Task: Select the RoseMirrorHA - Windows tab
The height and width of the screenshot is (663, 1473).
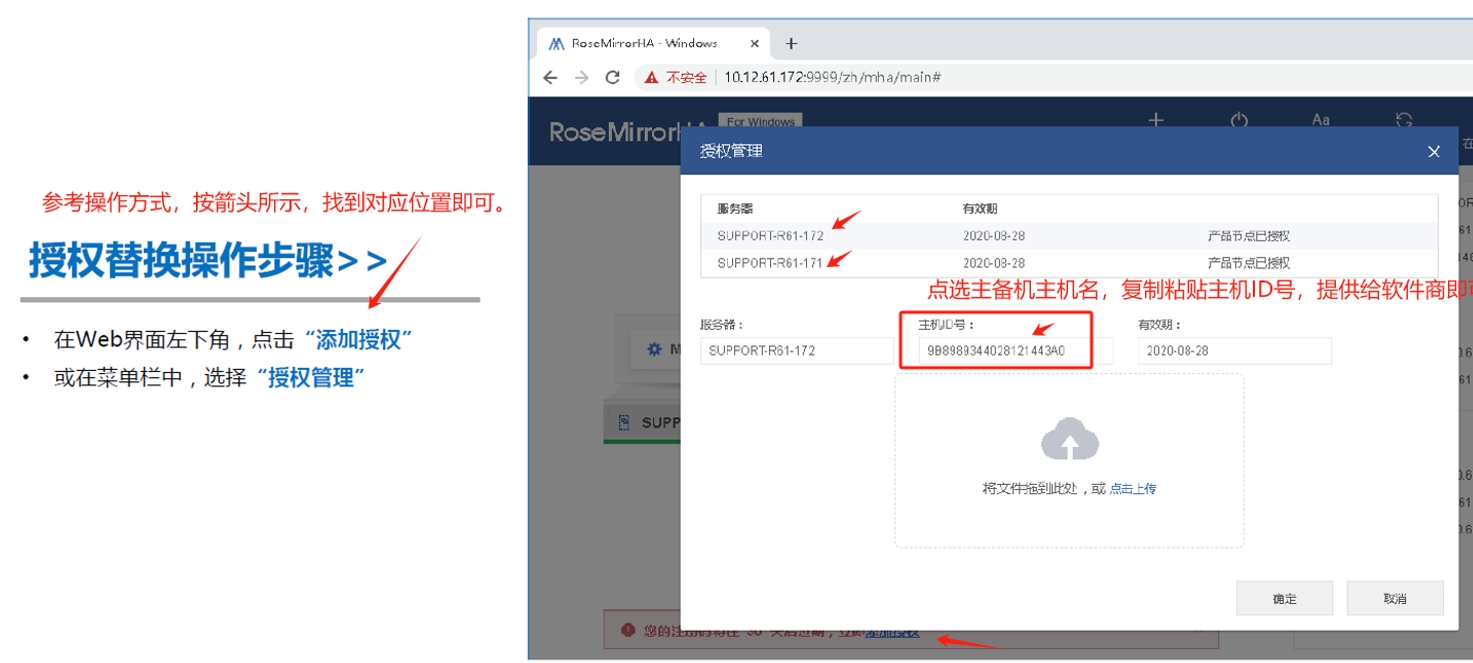Action: click(x=654, y=43)
